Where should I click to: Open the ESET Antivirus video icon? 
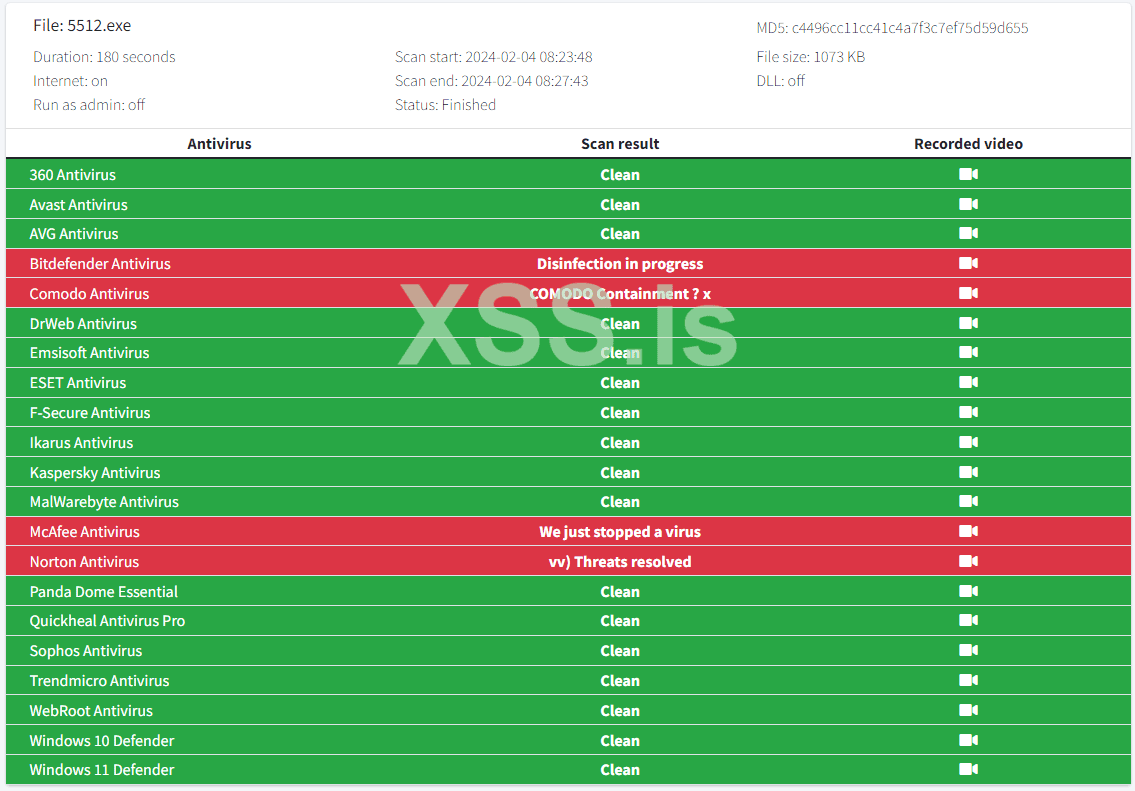click(x=968, y=382)
